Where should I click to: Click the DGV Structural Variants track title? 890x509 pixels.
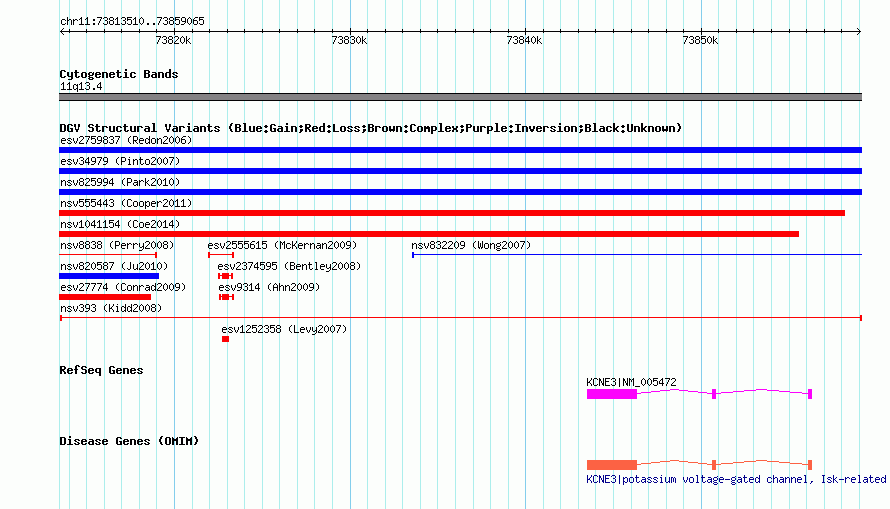[x=371, y=128]
